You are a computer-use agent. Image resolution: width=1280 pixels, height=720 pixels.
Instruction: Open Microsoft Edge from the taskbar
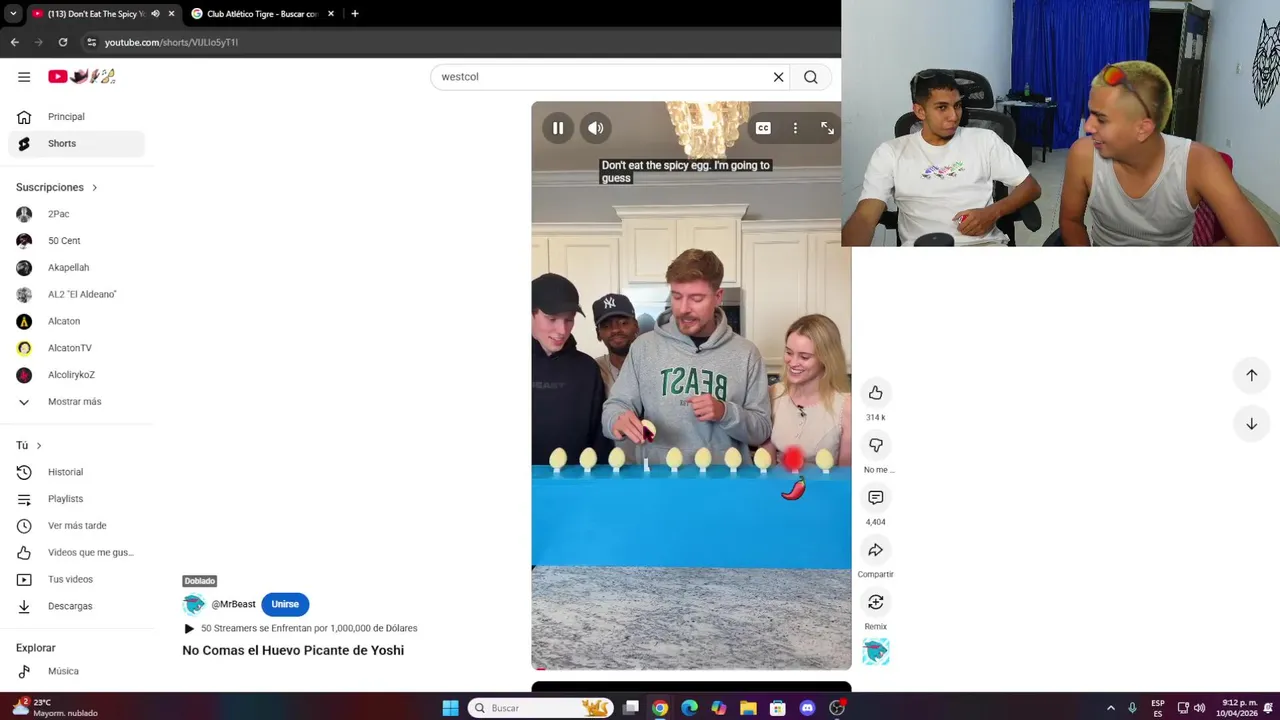(x=689, y=708)
